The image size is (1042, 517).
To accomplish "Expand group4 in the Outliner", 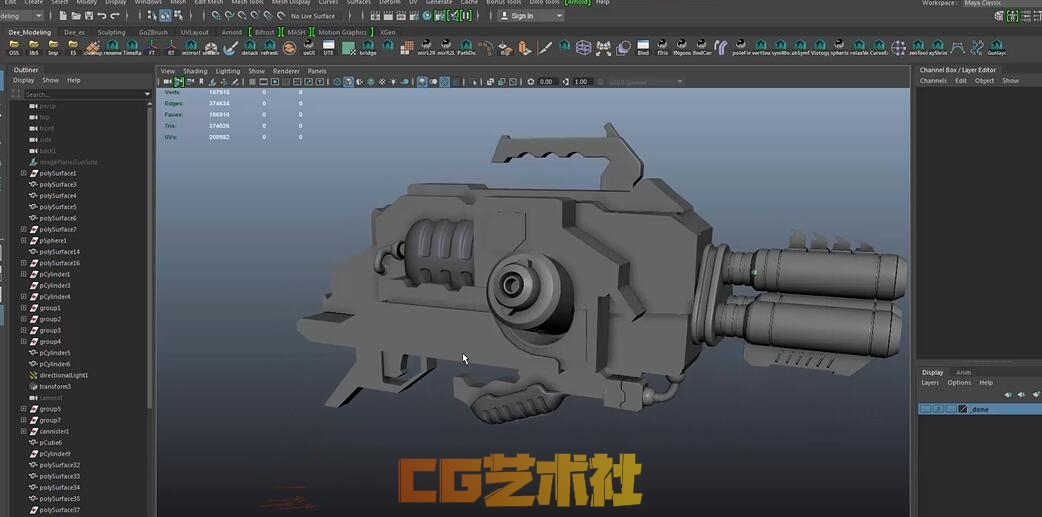I will click(23, 342).
